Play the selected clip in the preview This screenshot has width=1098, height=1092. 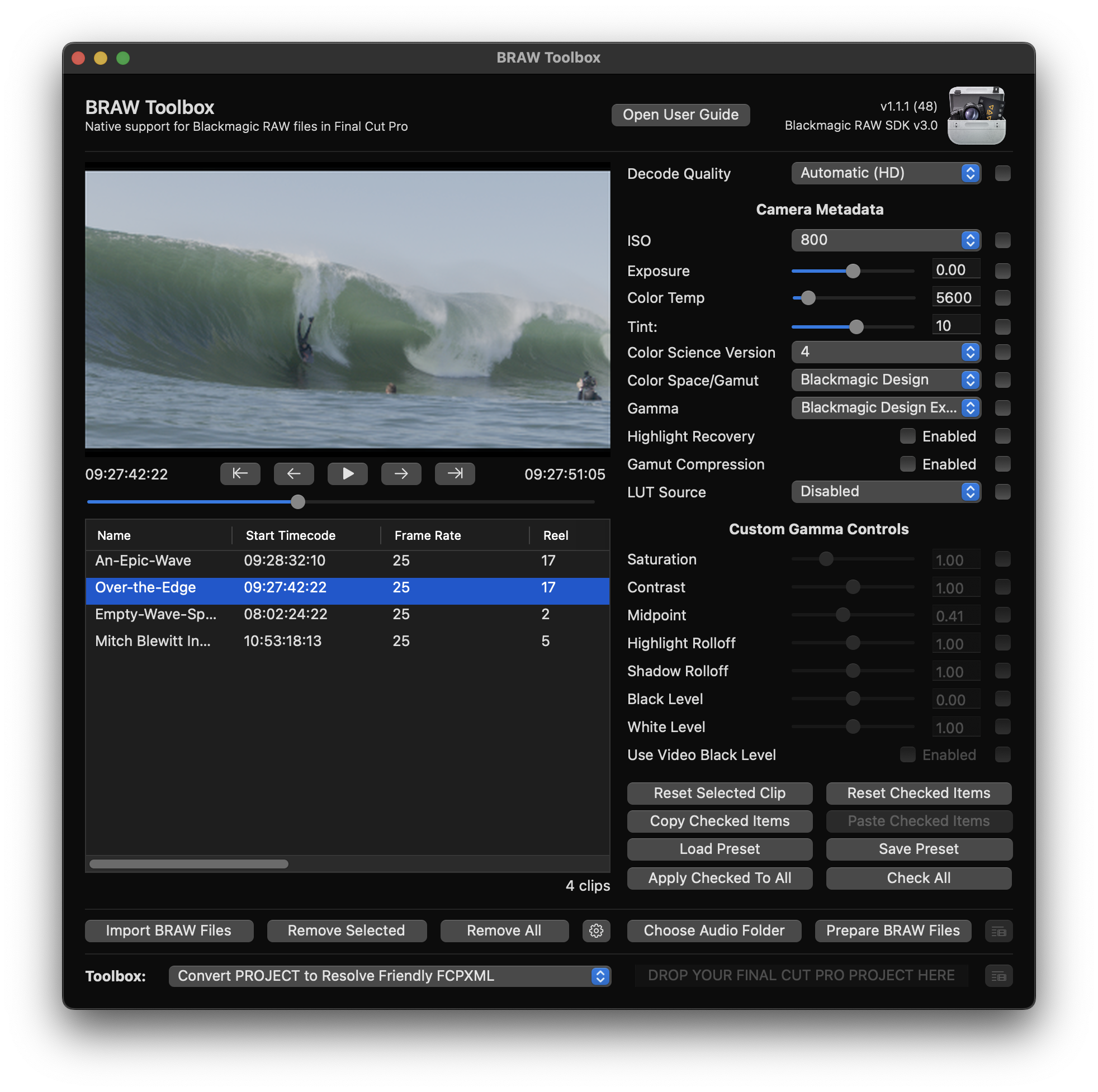click(347, 473)
